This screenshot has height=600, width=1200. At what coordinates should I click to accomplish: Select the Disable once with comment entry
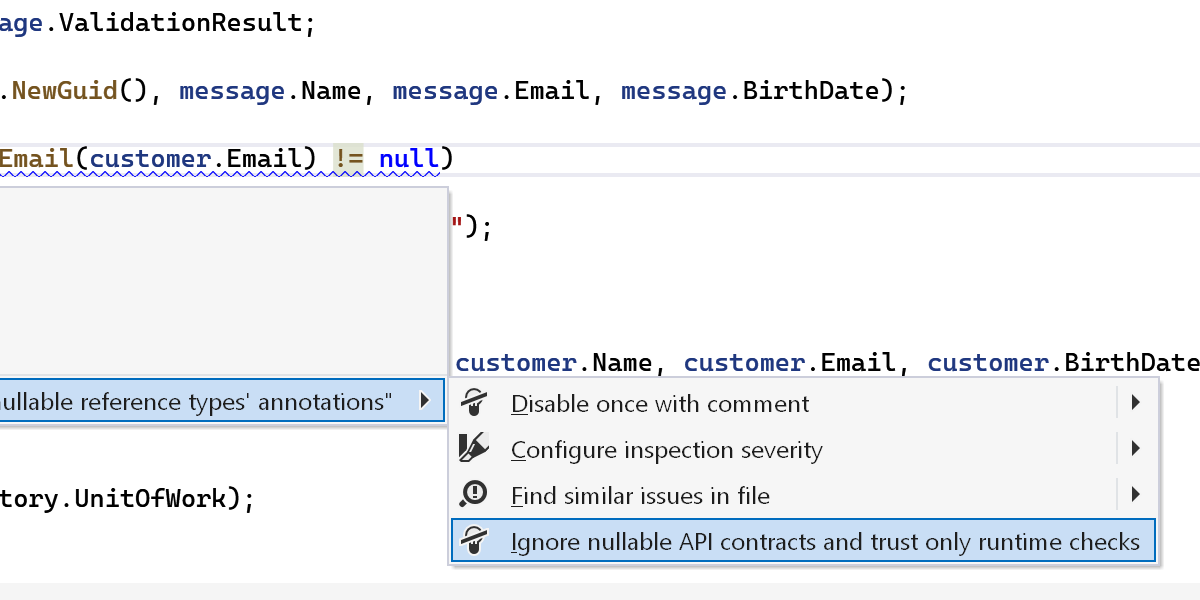point(660,404)
